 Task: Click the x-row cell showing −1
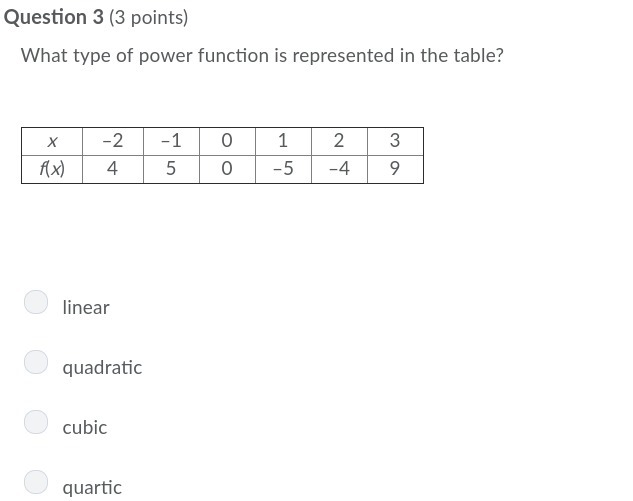point(171,142)
